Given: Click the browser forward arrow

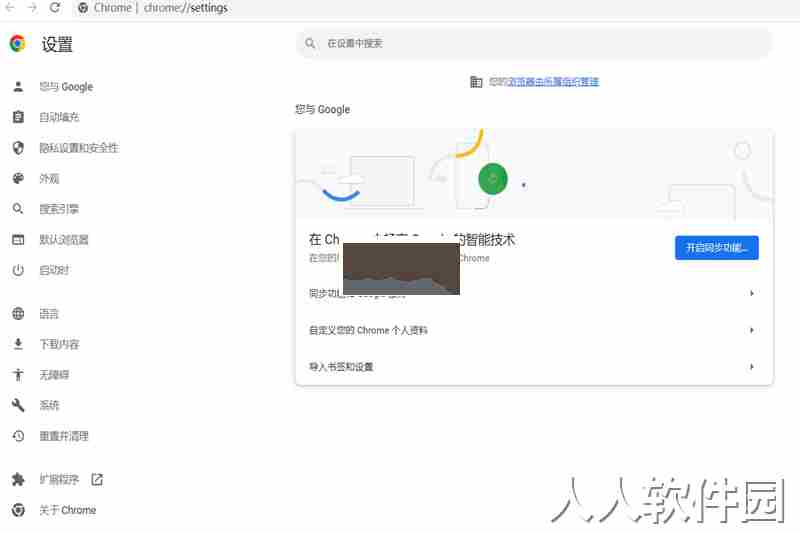Looking at the screenshot, I should [x=32, y=8].
